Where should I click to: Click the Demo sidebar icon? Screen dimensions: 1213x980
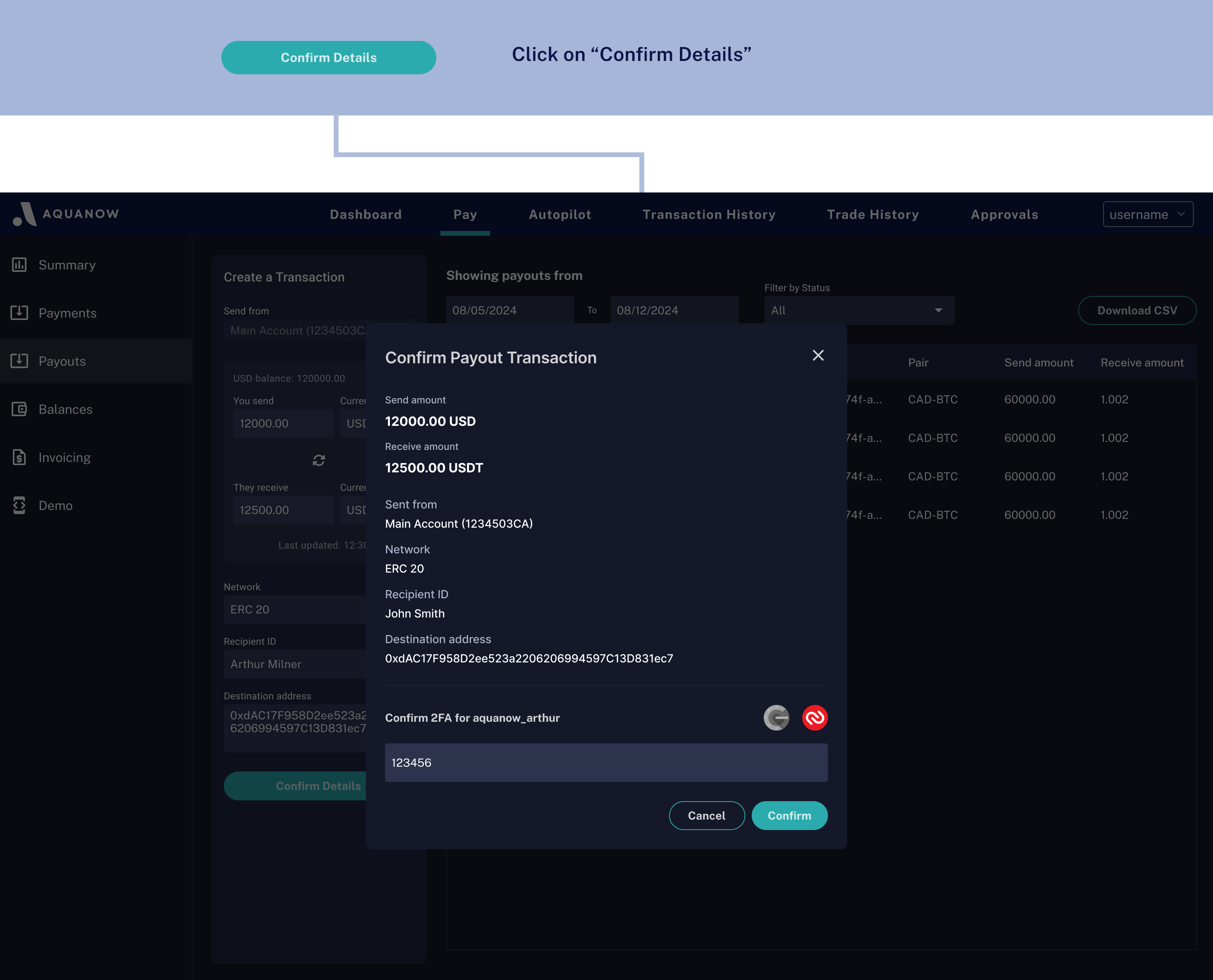click(x=19, y=505)
